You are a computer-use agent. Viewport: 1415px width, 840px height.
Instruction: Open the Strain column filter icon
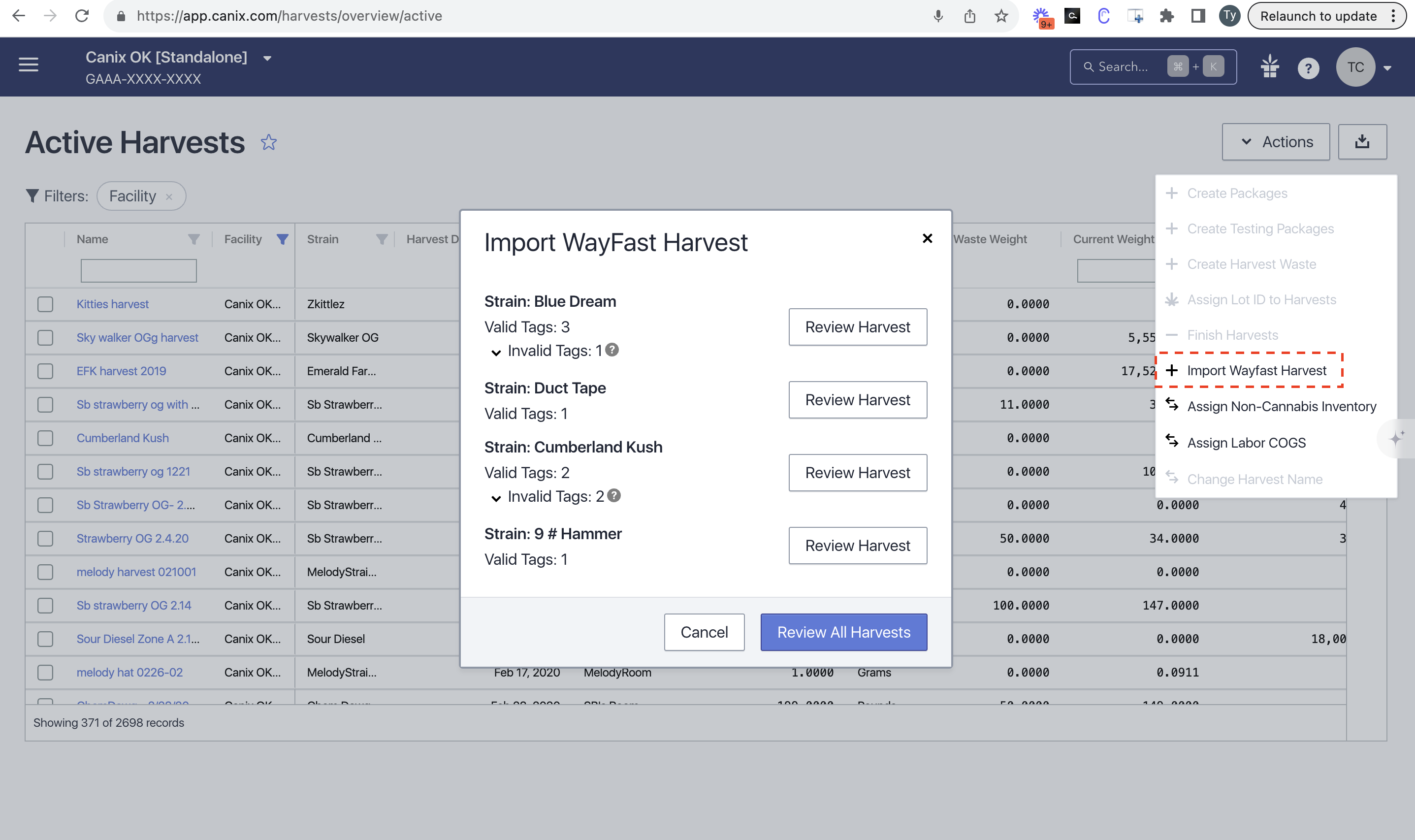(x=382, y=239)
